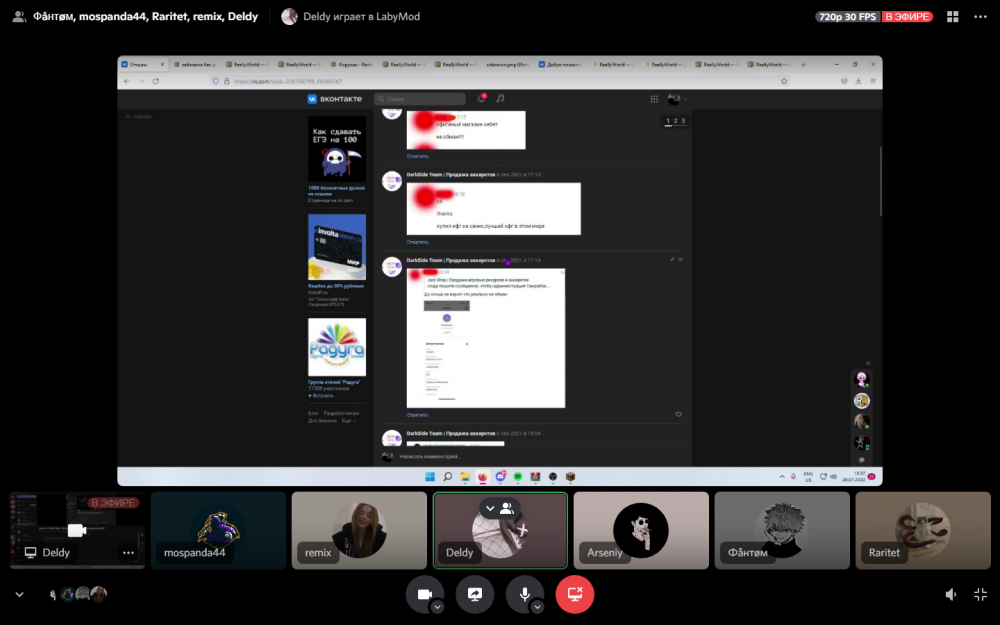
Task: Open VK music note icon
Action: [x=501, y=98]
